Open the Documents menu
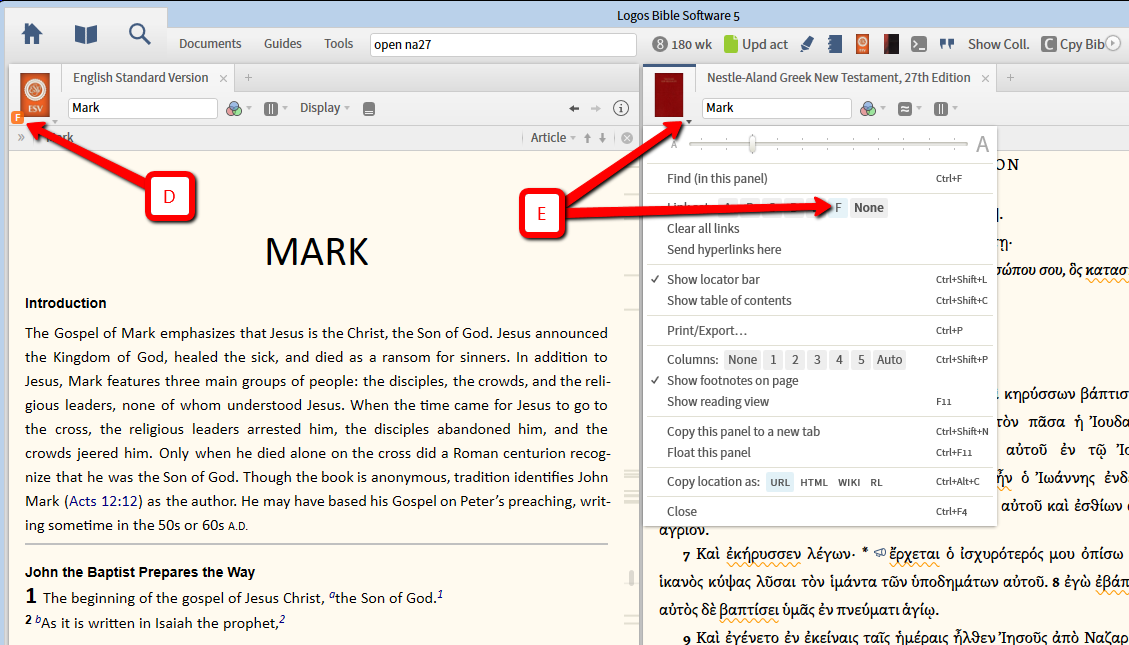Viewport: 1129px width, 645px height. pos(210,44)
